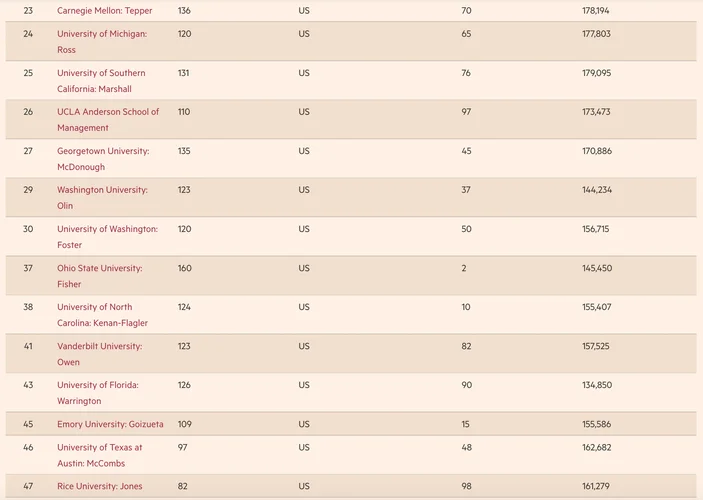This screenshot has width=703, height=500.
Task: Select salary value 155,407 in Kenan-Flagler row
Action: tap(597, 307)
